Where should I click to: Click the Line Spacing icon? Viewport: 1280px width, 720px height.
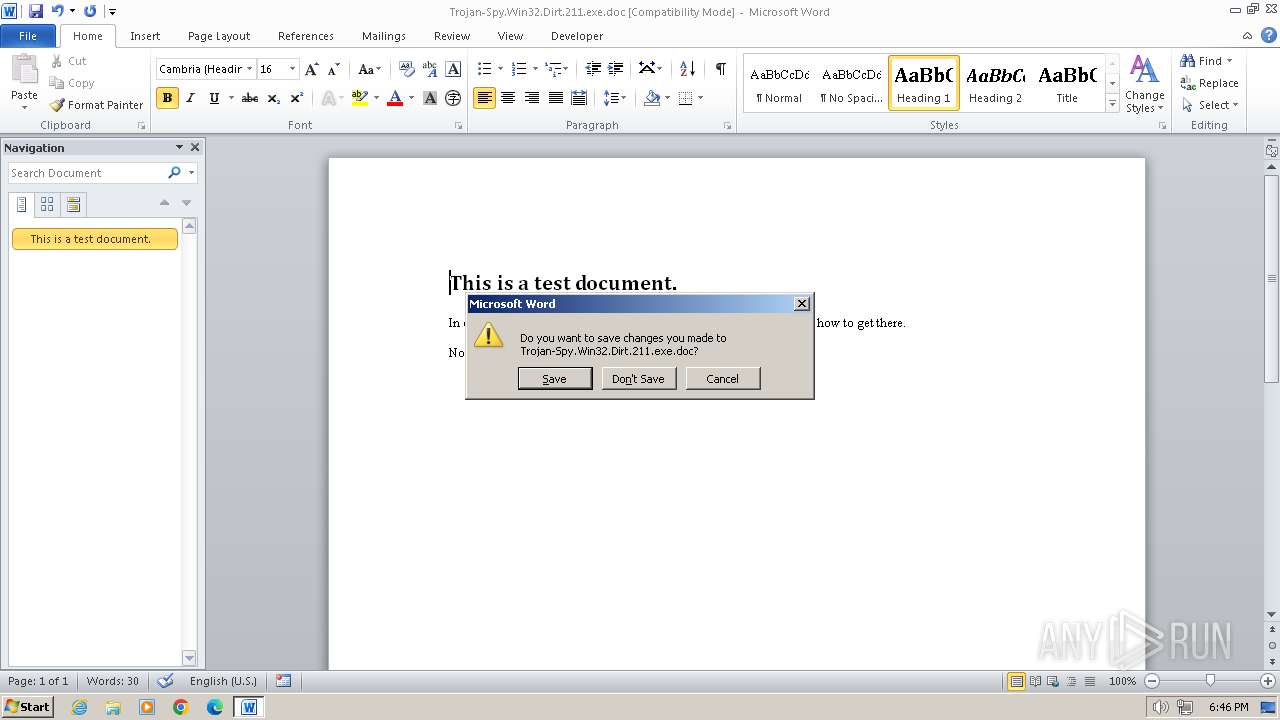click(612, 98)
